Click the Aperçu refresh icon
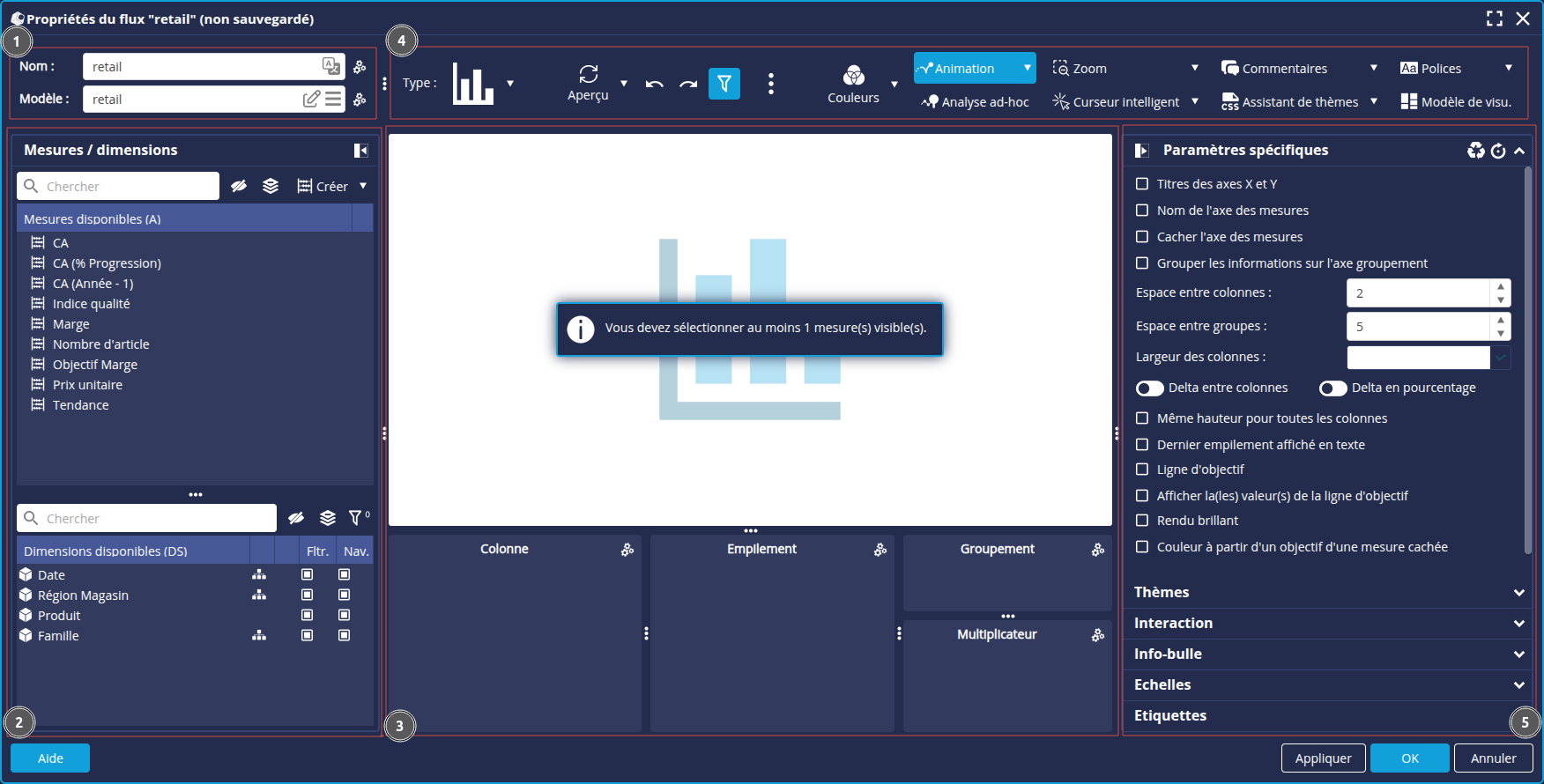 [x=588, y=74]
